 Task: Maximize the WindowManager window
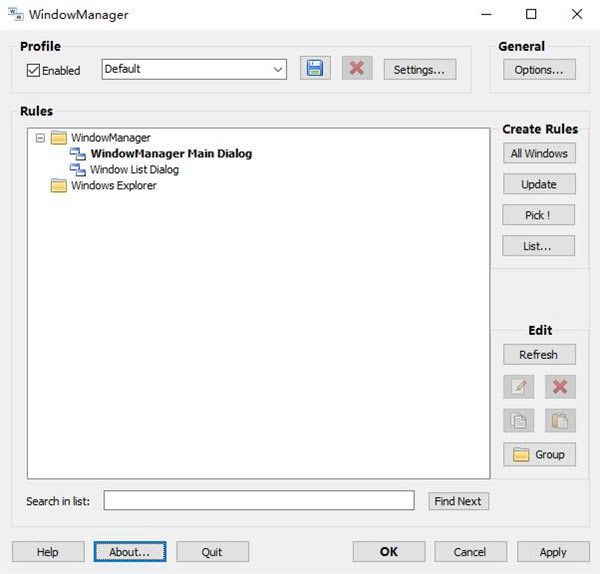[531, 15]
